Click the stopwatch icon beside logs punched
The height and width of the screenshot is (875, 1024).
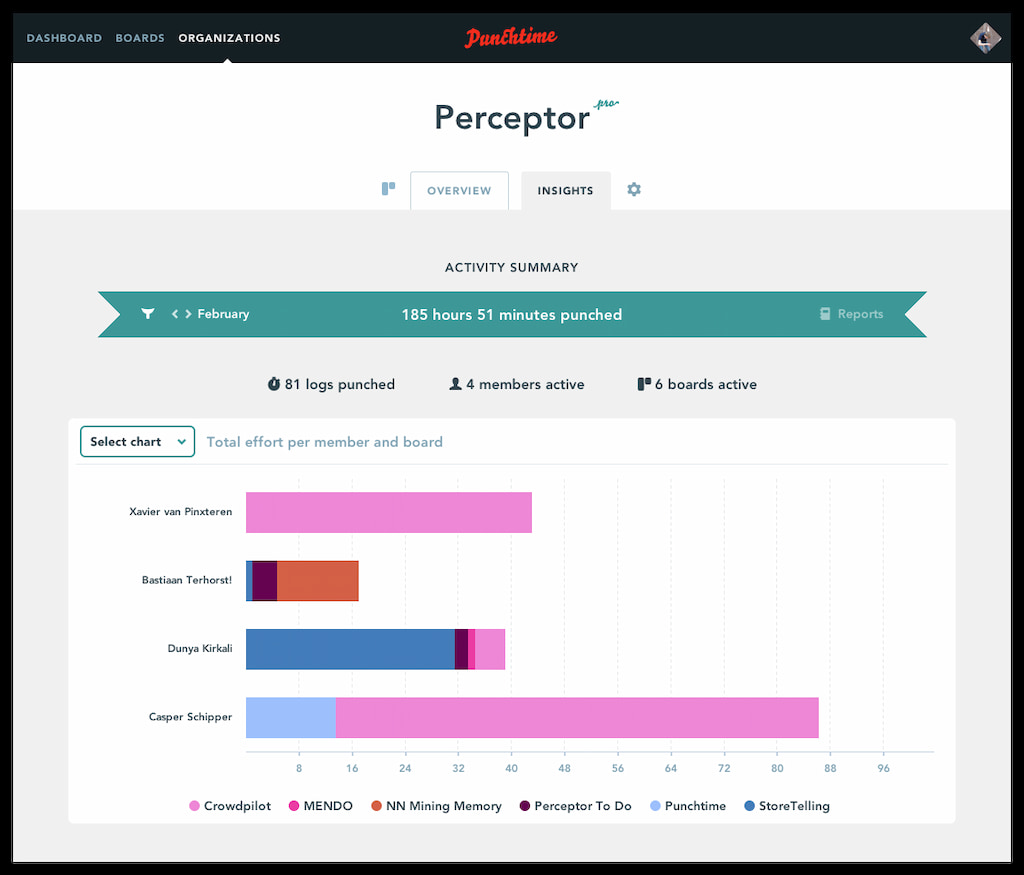tap(274, 383)
